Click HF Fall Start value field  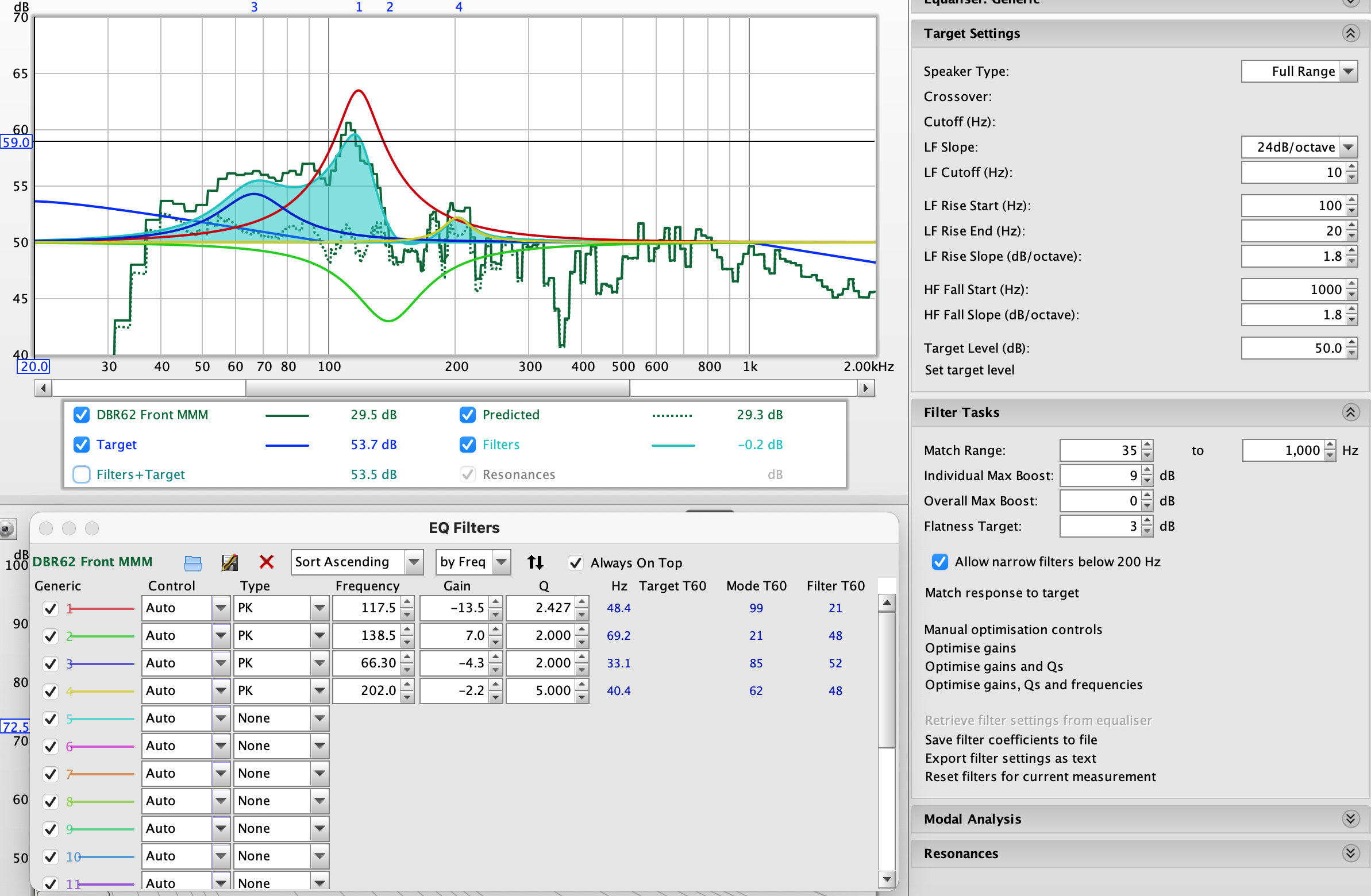(1293, 289)
